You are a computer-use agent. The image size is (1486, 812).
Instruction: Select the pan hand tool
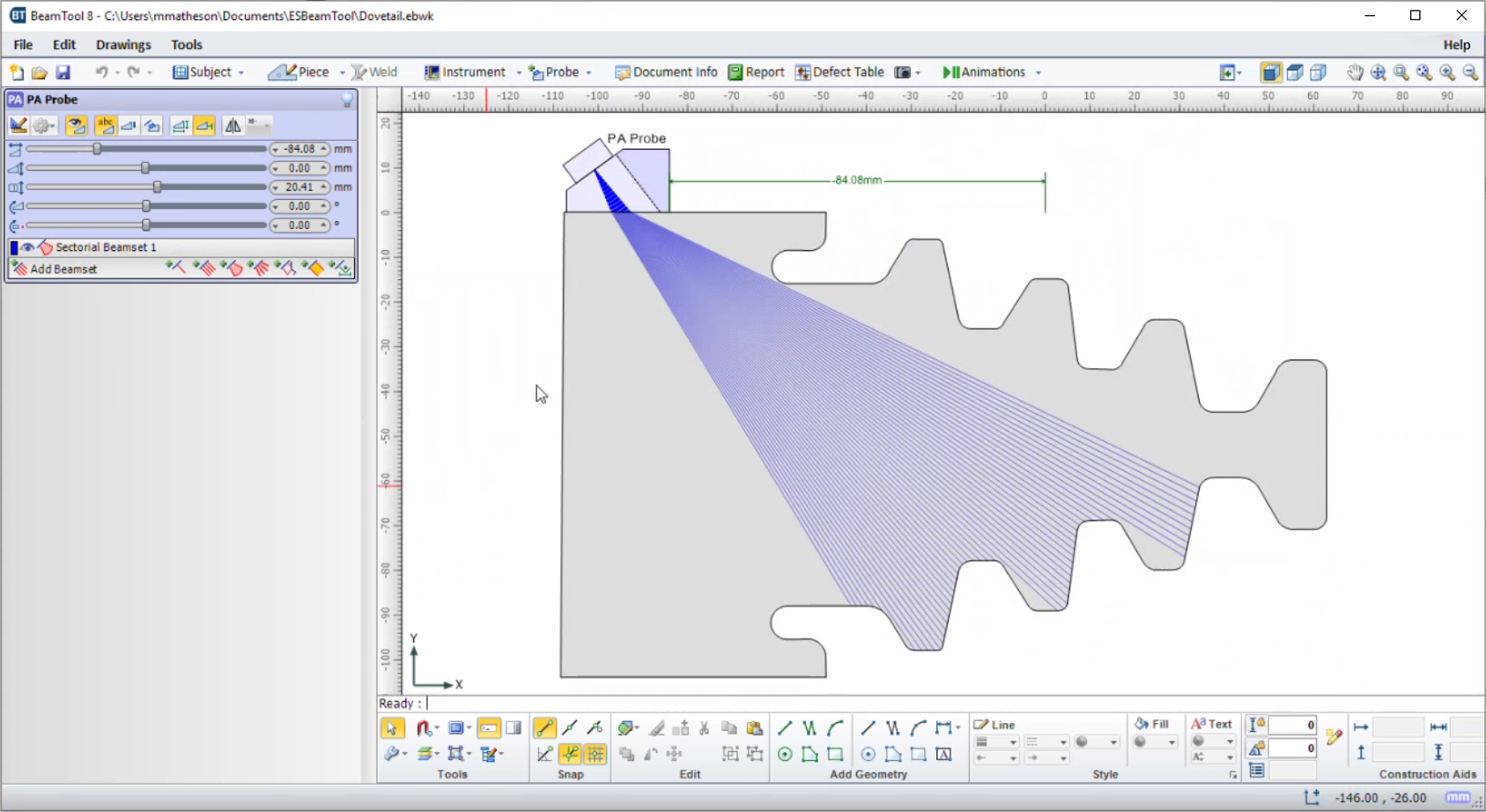1355,72
